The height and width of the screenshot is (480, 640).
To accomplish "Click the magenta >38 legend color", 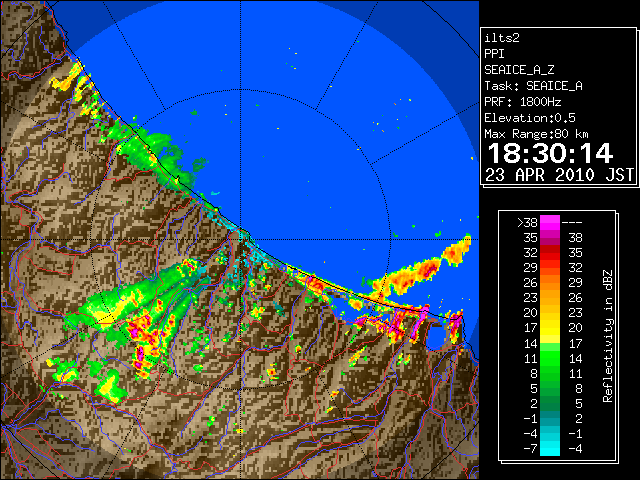I will [x=550, y=223].
